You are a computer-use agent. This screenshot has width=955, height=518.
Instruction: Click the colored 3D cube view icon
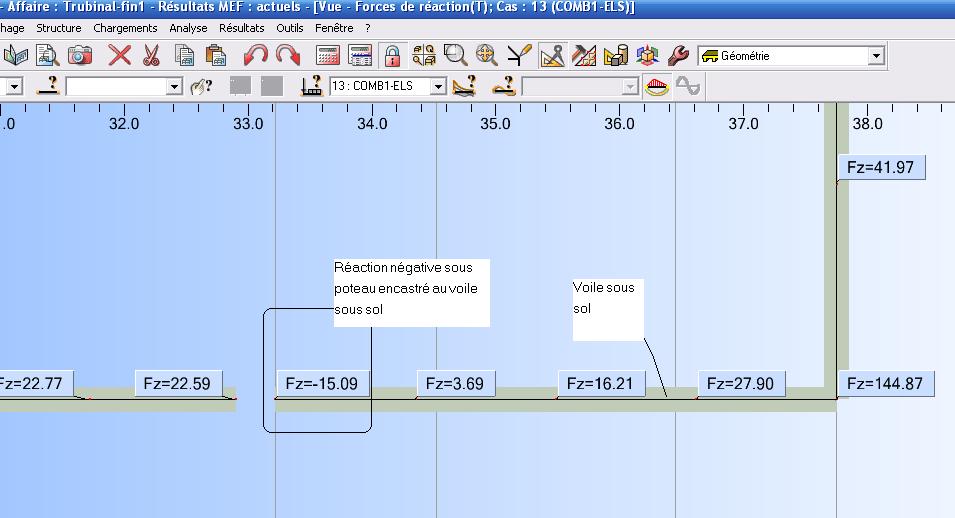click(x=647, y=55)
